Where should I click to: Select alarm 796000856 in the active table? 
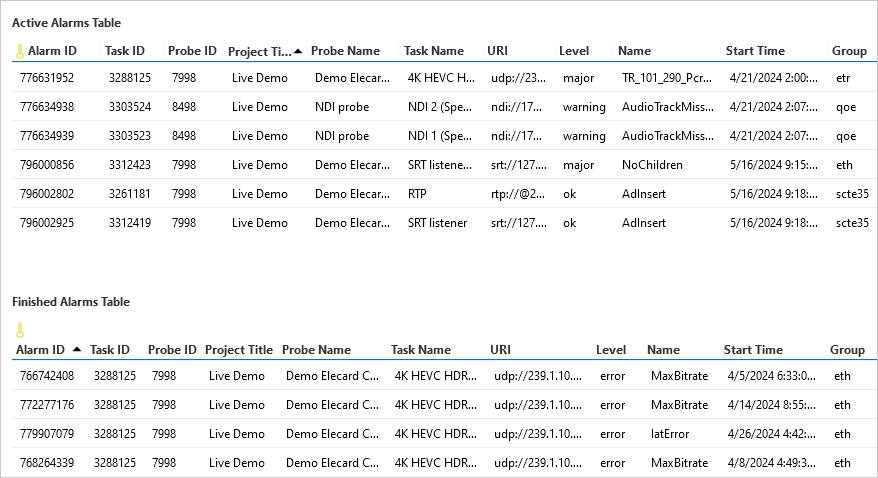(47, 165)
